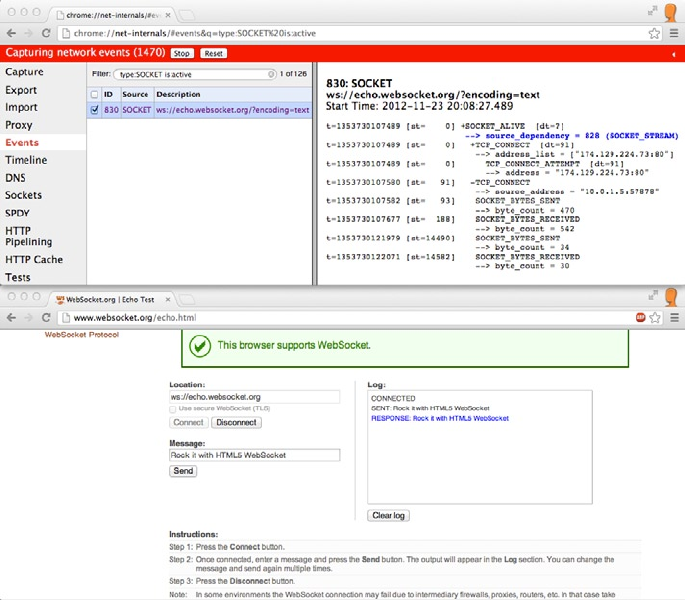Uncheck the event 830 SOCKET row checkbox

(x=94, y=110)
